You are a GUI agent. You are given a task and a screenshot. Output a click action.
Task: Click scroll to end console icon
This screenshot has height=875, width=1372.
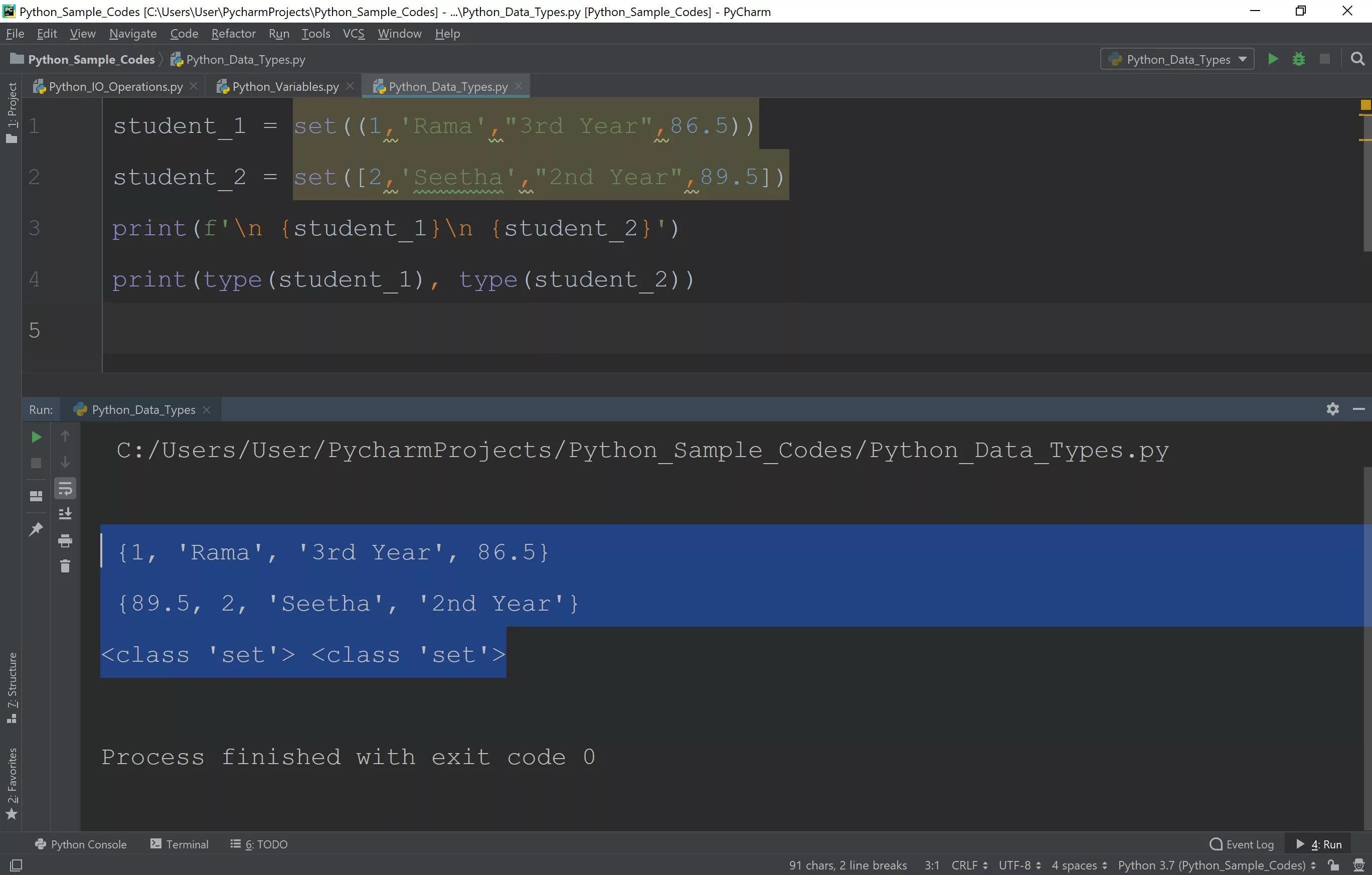click(65, 514)
